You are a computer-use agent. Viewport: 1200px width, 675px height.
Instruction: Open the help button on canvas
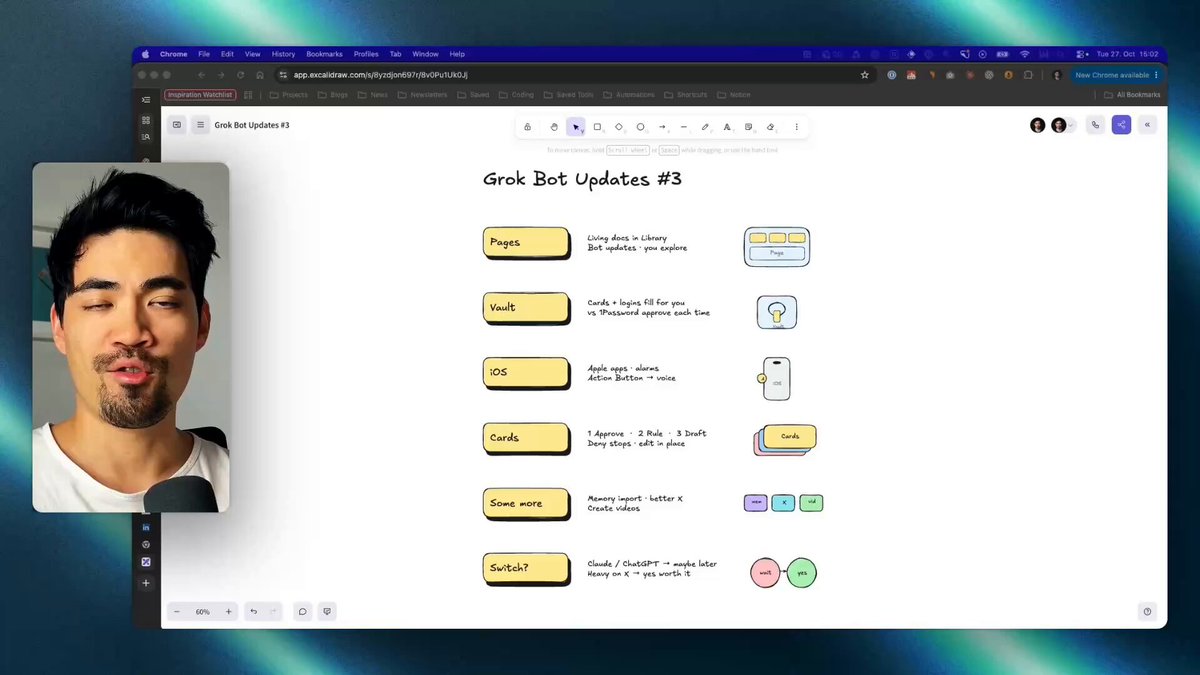click(x=1147, y=611)
